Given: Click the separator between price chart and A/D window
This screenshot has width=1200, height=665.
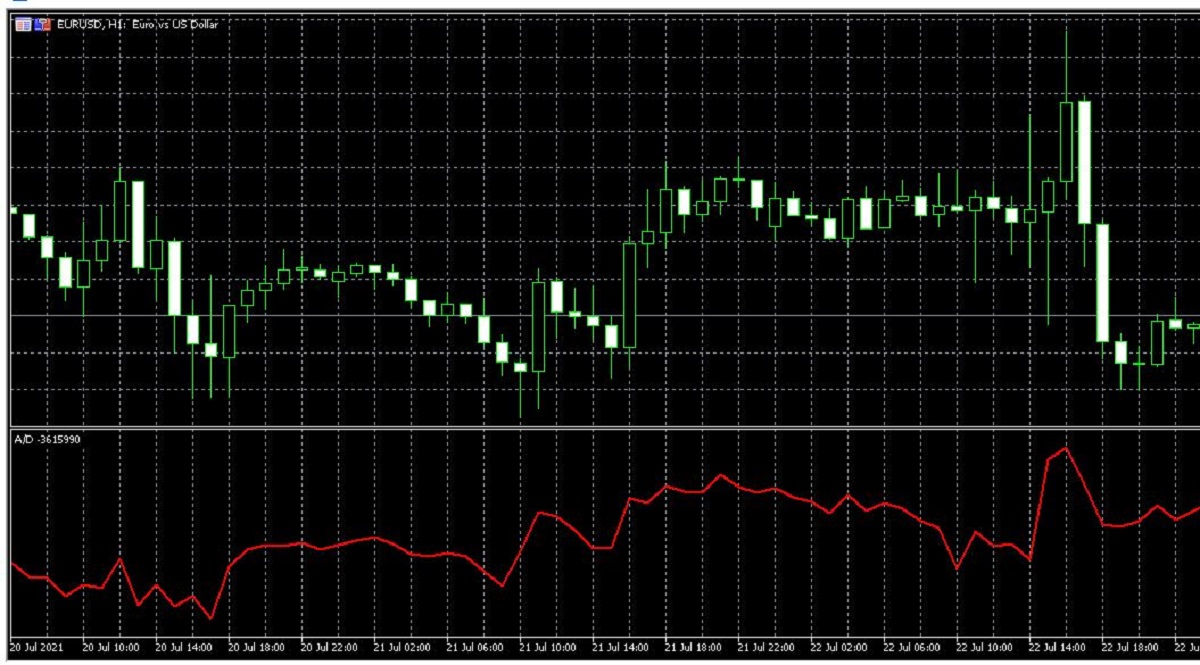Looking at the screenshot, I should (x=600, y=428).
